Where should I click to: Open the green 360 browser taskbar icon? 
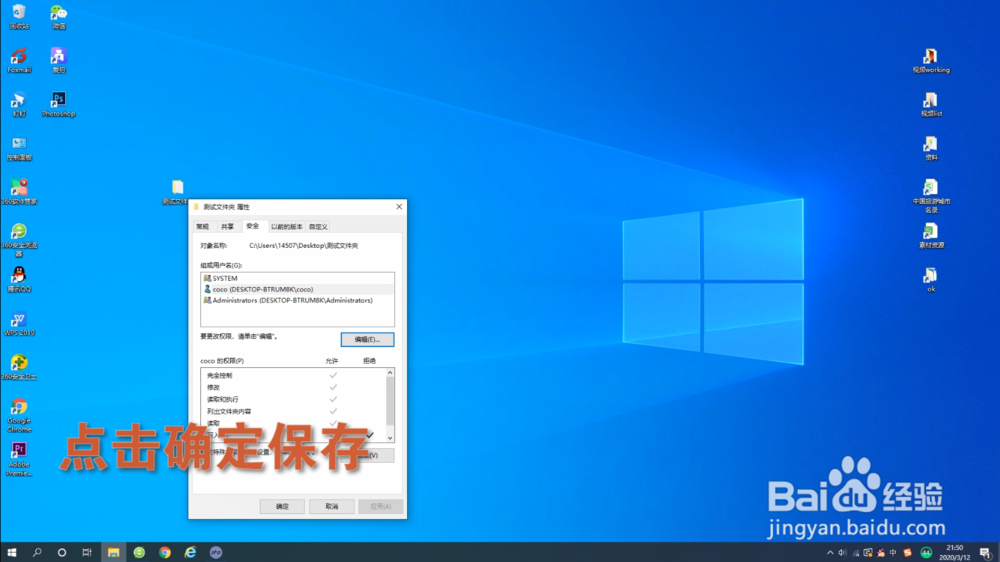click(139, 552)
